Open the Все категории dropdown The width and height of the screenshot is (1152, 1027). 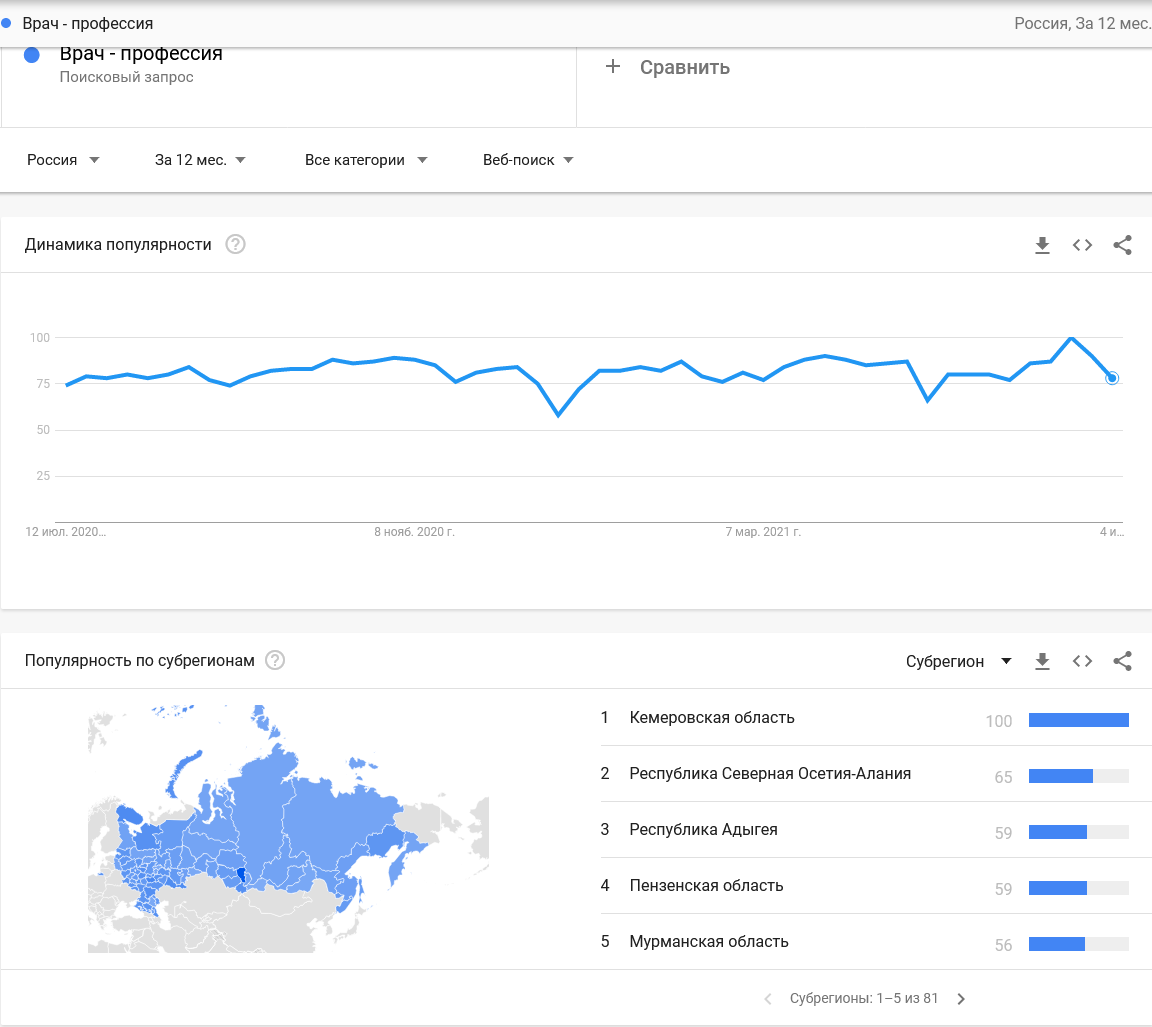click(x=366, y=160)
